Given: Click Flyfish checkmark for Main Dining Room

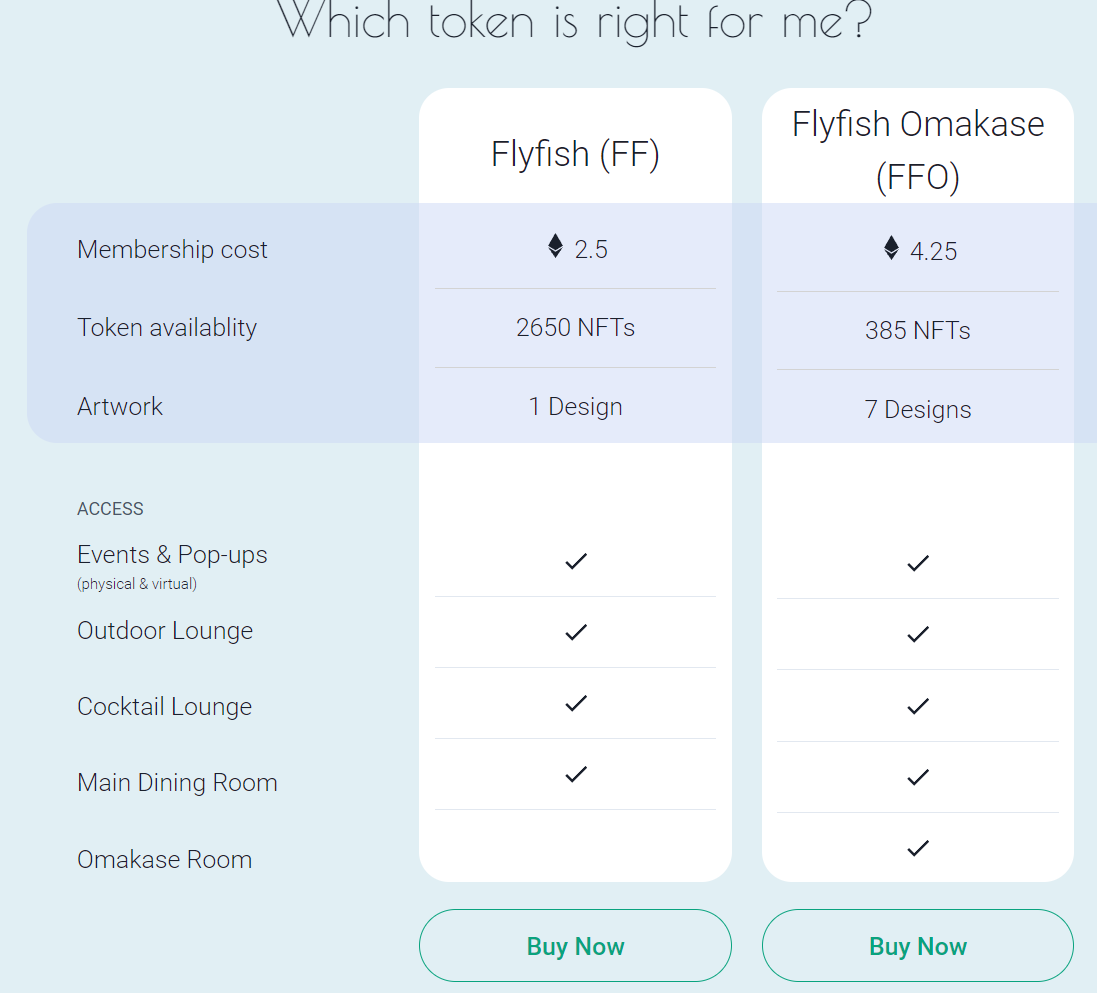Looking at the screenshot, I should pyautogui.click(x=576, y=775).
